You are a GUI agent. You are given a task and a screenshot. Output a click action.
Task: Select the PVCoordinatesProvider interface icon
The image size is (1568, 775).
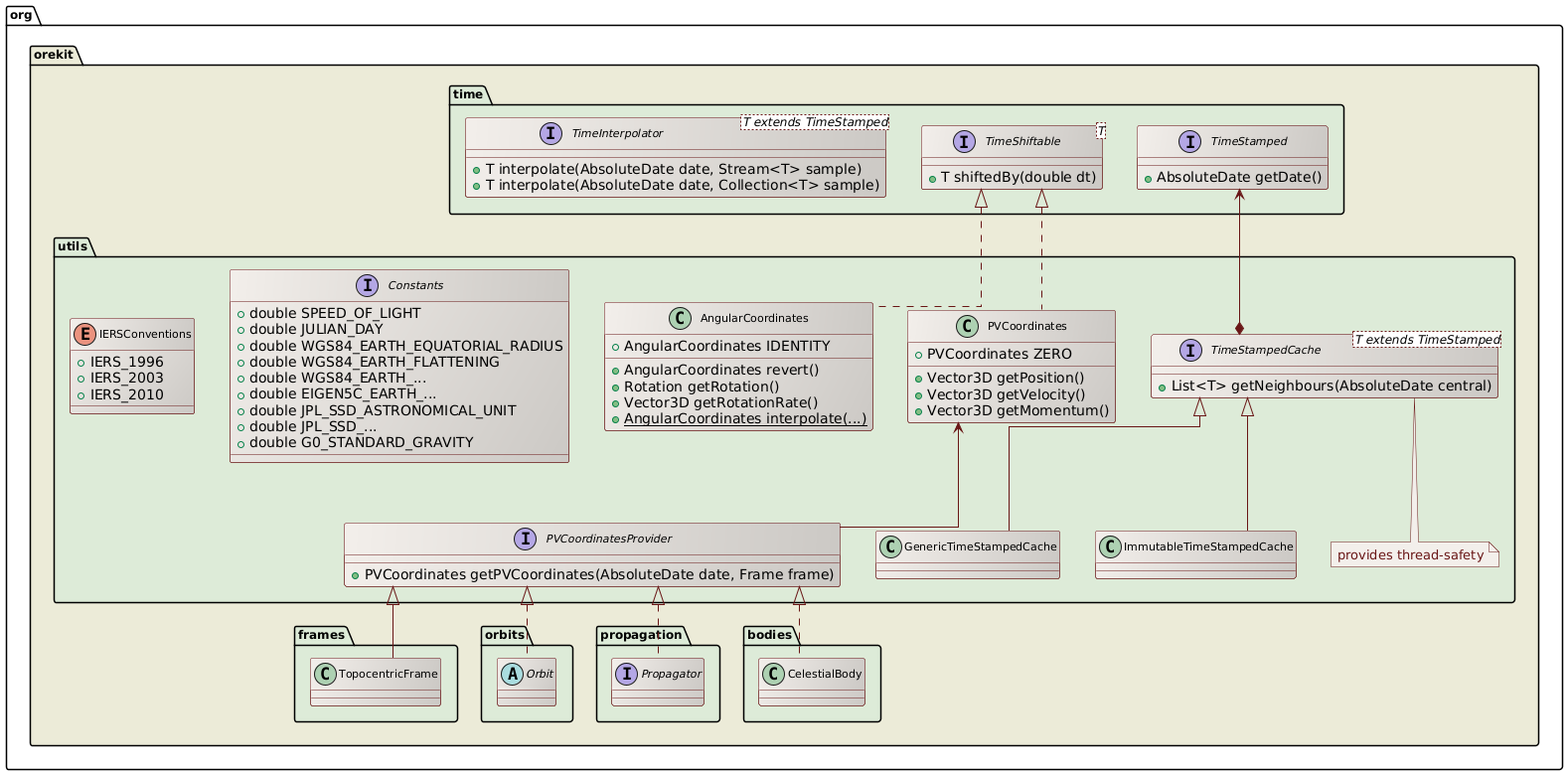(x=526, y=539)
